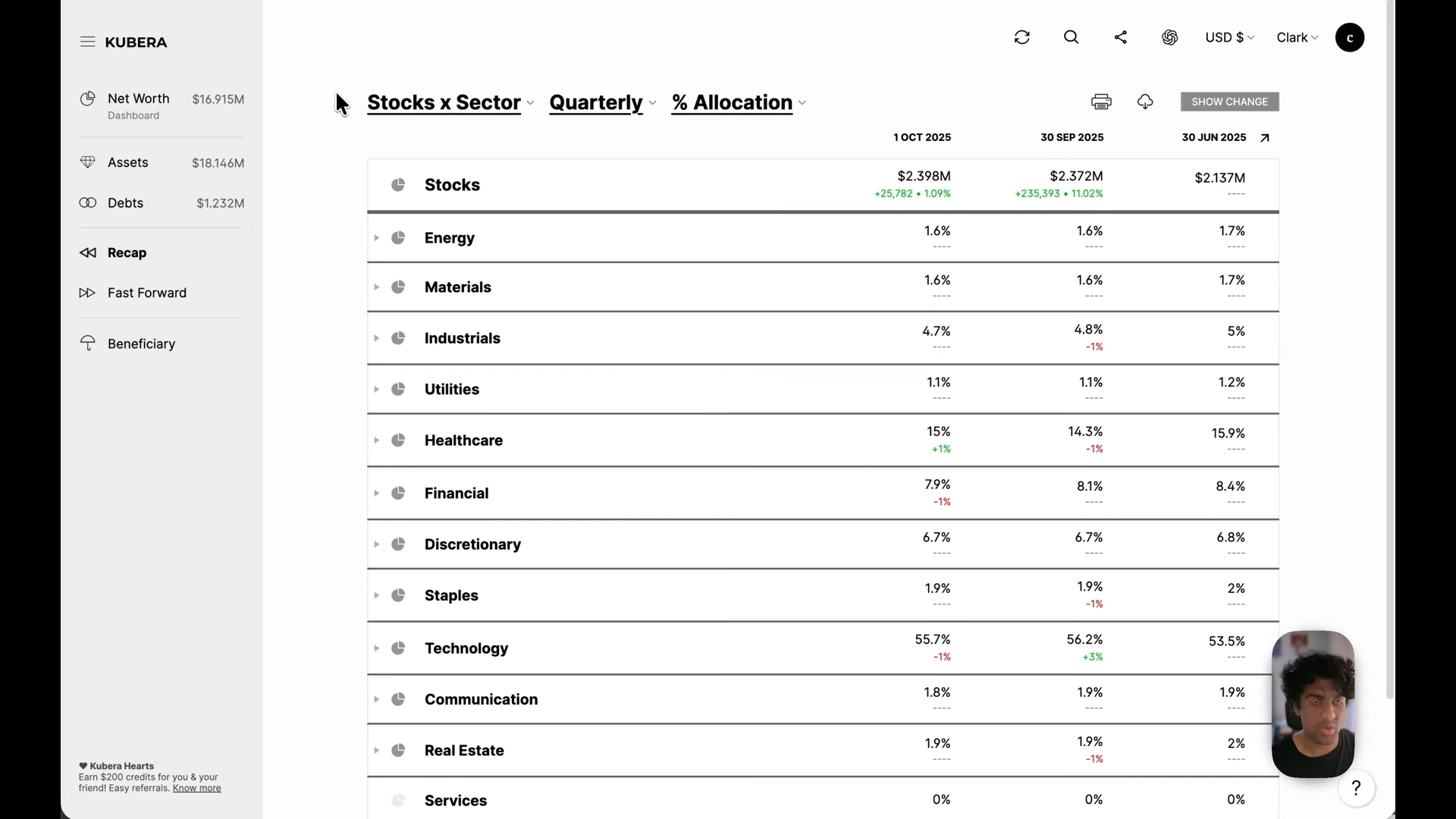This screenshot has width=1456, height=819.
Task: Click the help question mark button
Action: [x=1356, y=789]
